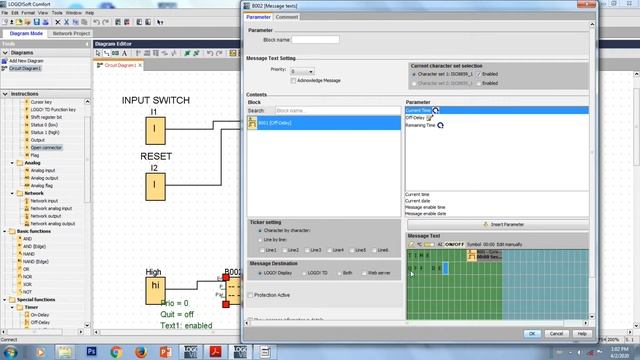The width and height of the screenshot is (640, 360).
Task: Open PowerPoint from the Windows taskbar
Action: point(166,351)
